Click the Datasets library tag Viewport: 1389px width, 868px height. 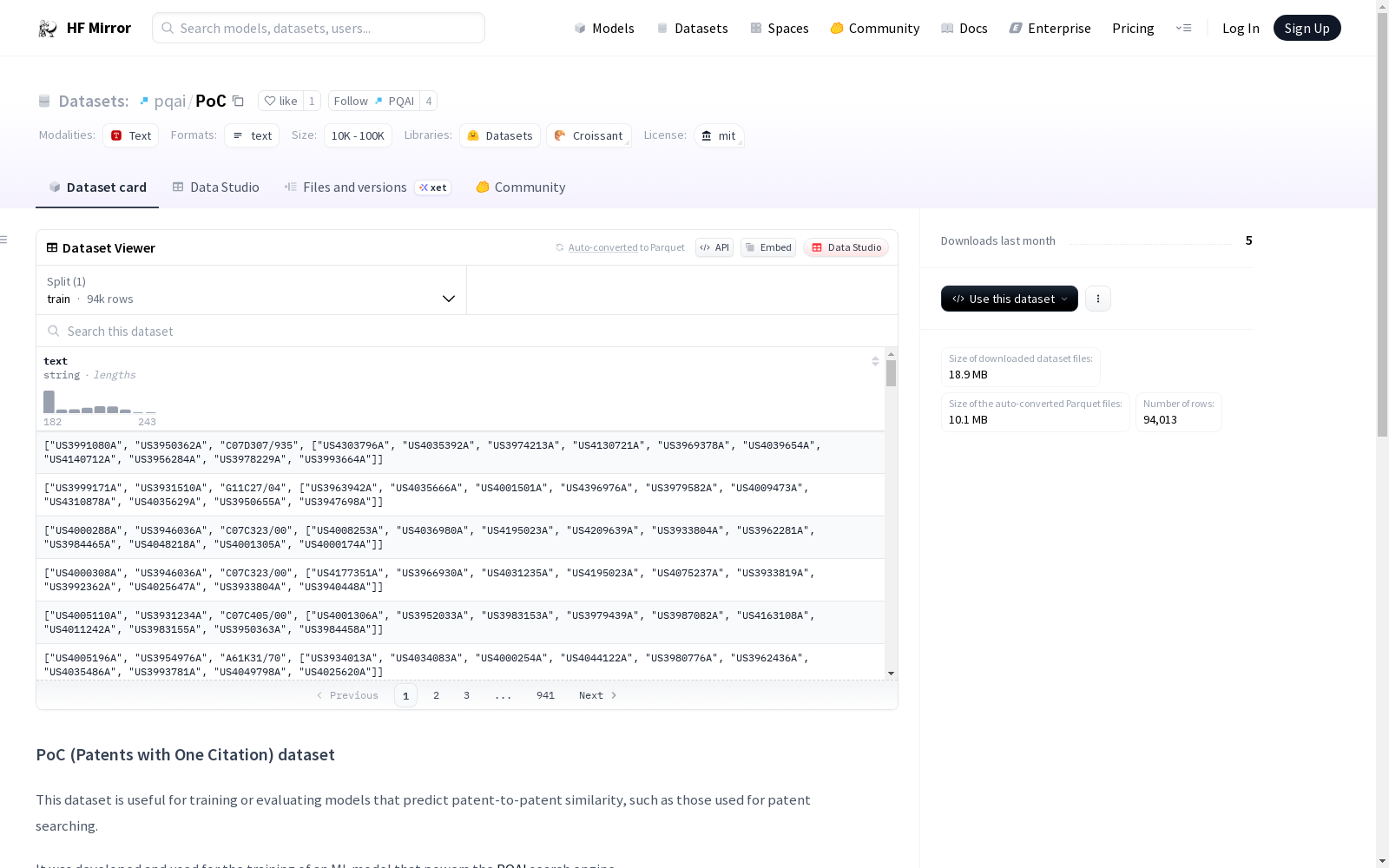click(x=500, y=135)
